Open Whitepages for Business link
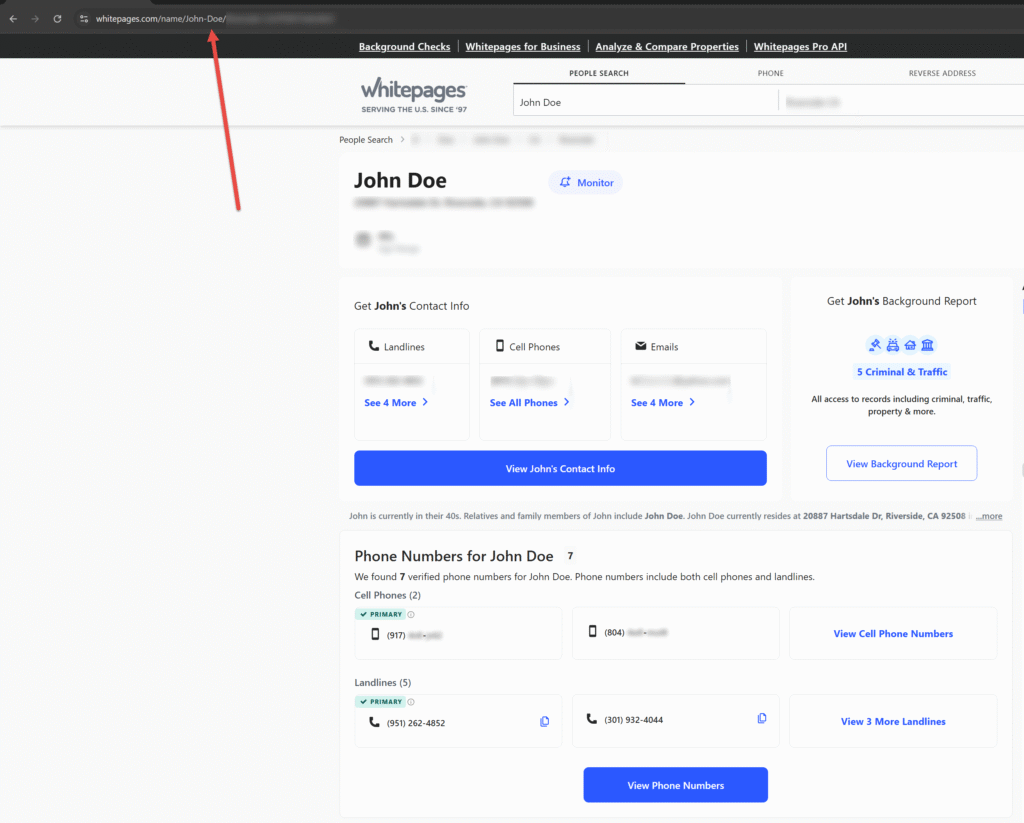This screenshot has width=1024, height=823. click(x=522, y=46)
